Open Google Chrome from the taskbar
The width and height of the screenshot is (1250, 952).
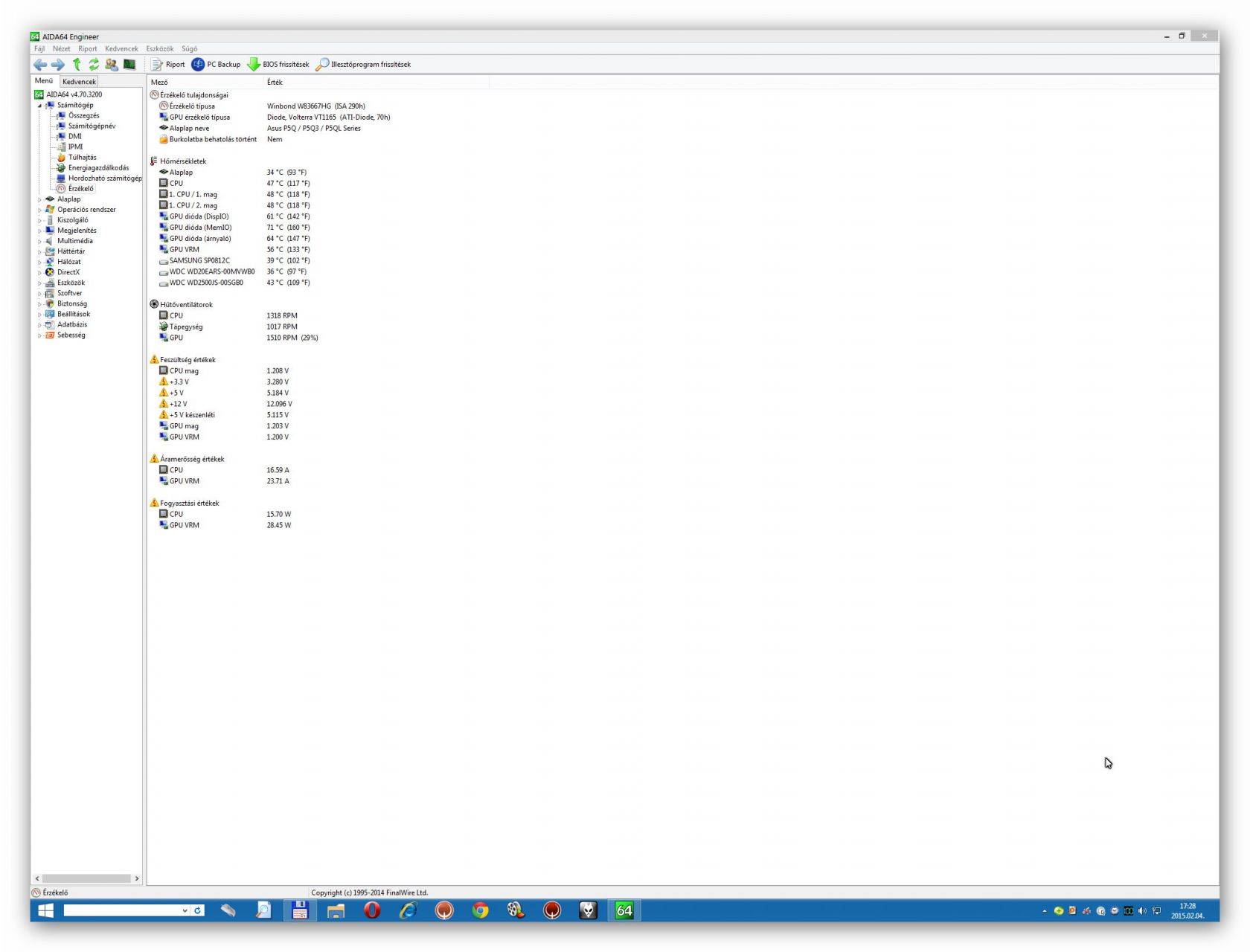click(x=480, y=910)
